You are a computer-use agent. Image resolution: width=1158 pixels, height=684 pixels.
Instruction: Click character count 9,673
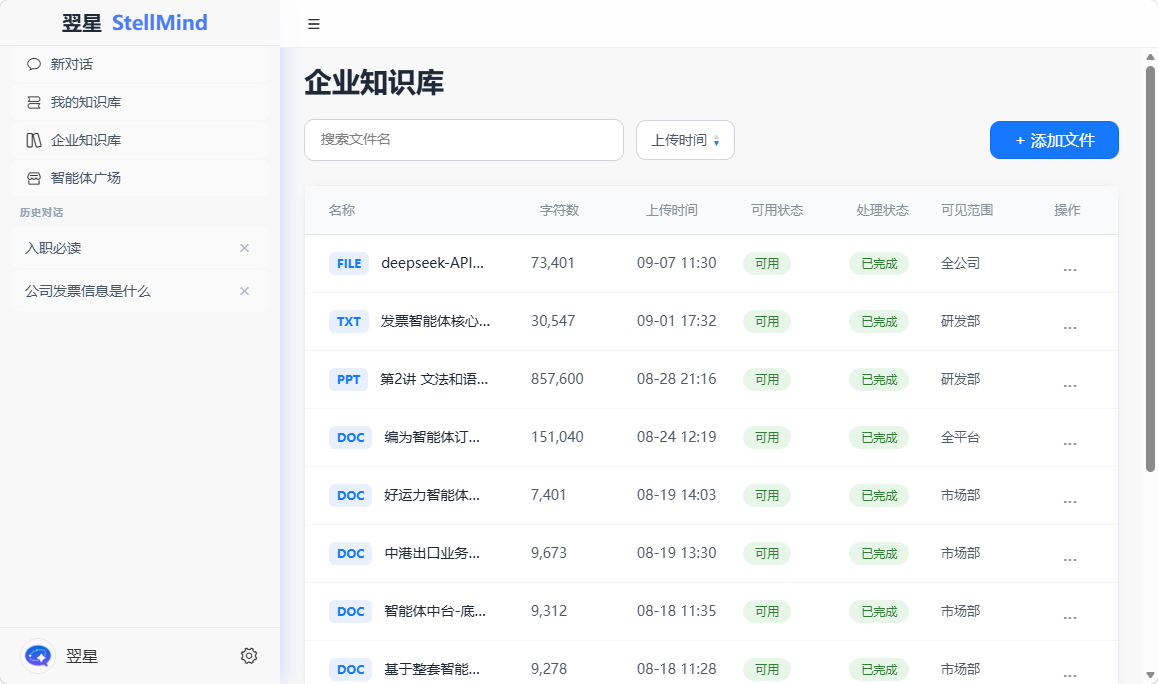[x=549, y=553]
